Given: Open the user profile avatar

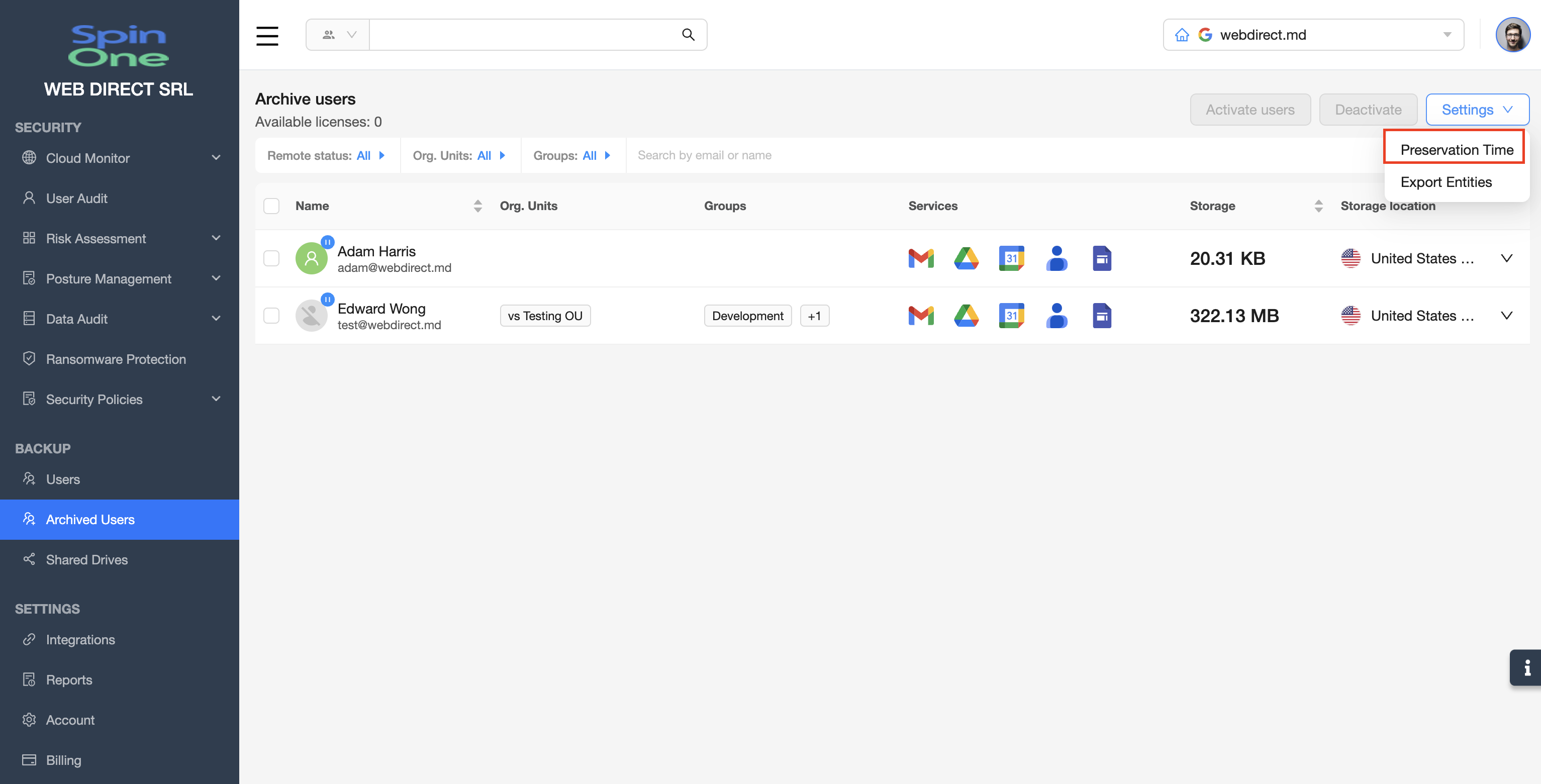Looking at the screenshot, I should [x=1512, y=35].
